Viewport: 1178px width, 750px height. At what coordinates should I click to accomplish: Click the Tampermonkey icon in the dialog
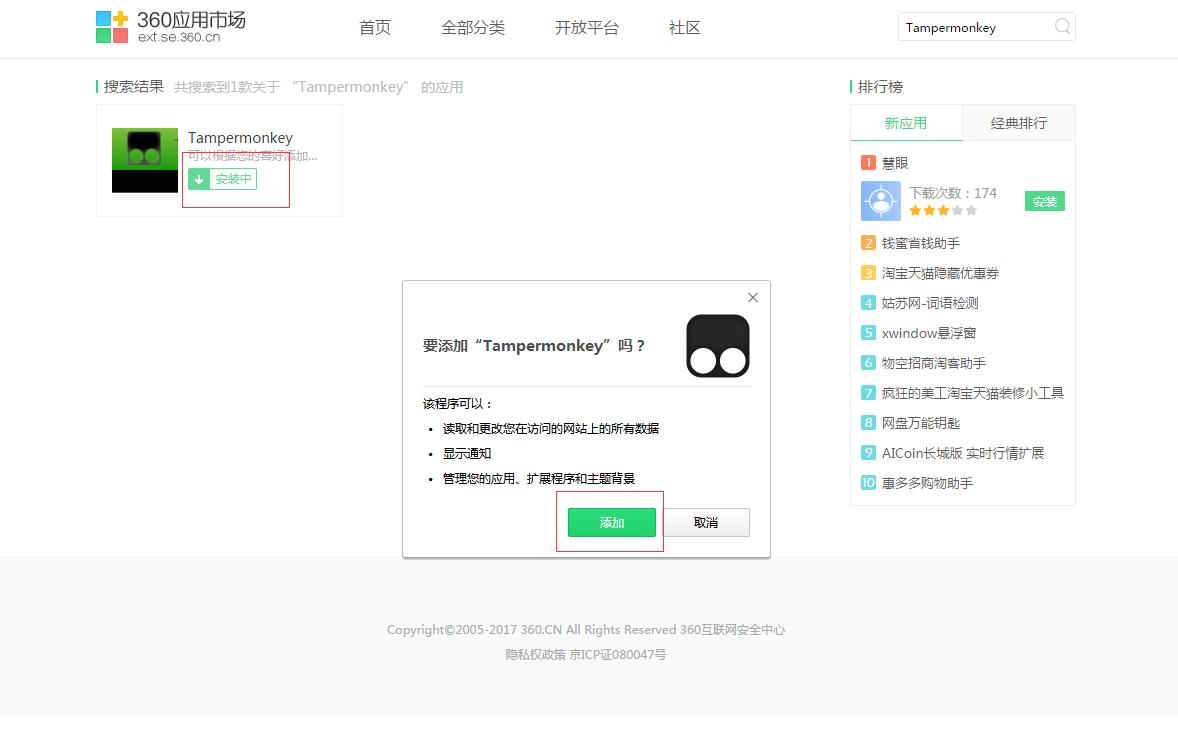click(717, 345)
